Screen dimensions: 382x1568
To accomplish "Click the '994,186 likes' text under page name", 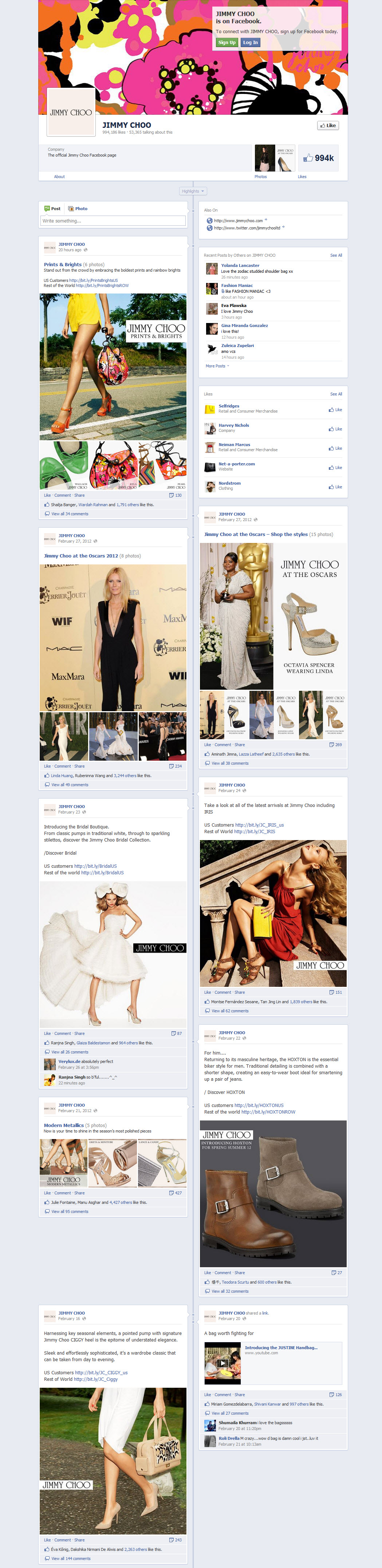I will 114,132.
